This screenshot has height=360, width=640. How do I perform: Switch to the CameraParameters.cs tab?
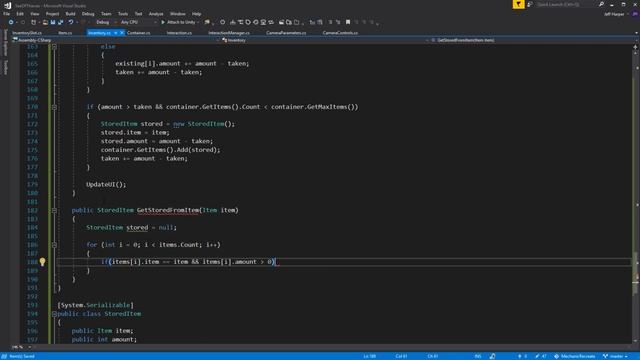[x=286, y=33]
